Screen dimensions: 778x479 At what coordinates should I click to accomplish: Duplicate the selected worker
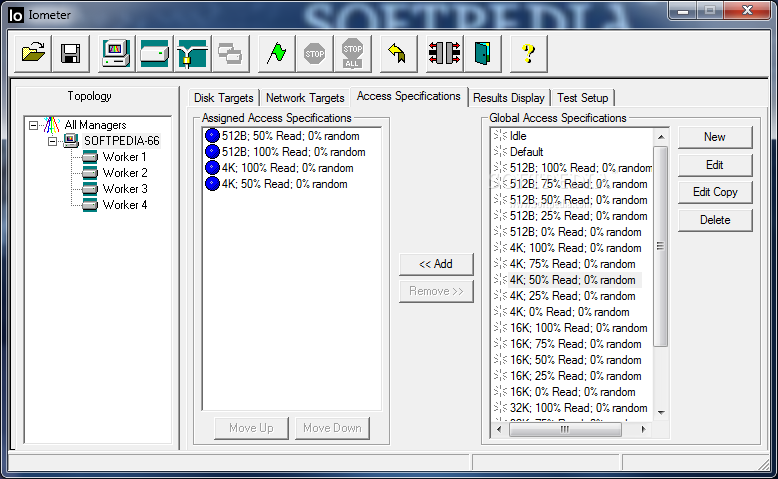(230, 54)
